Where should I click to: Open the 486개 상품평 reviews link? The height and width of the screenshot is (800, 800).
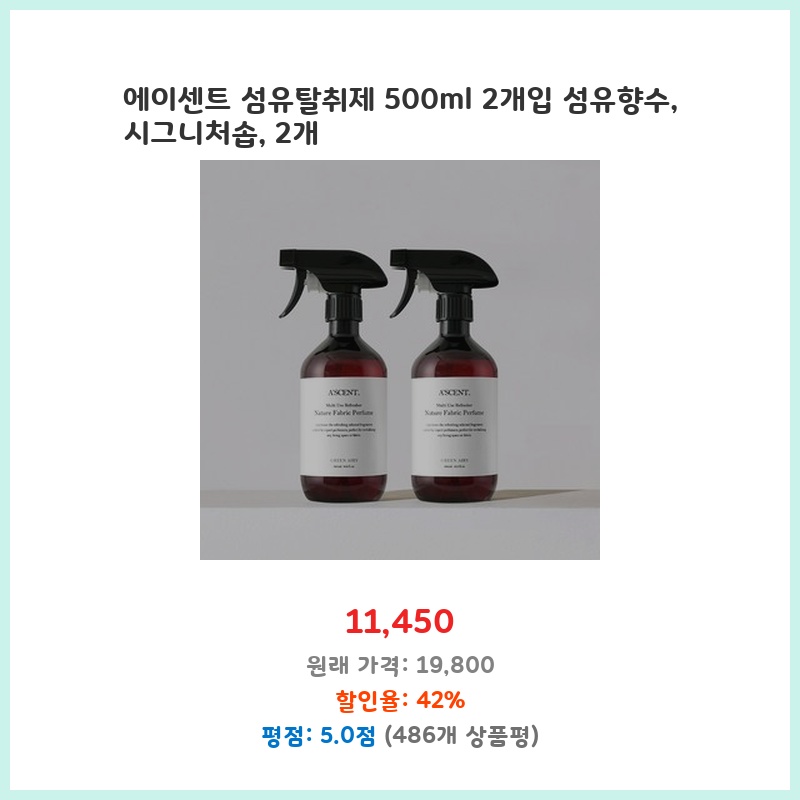click(461, 736)
